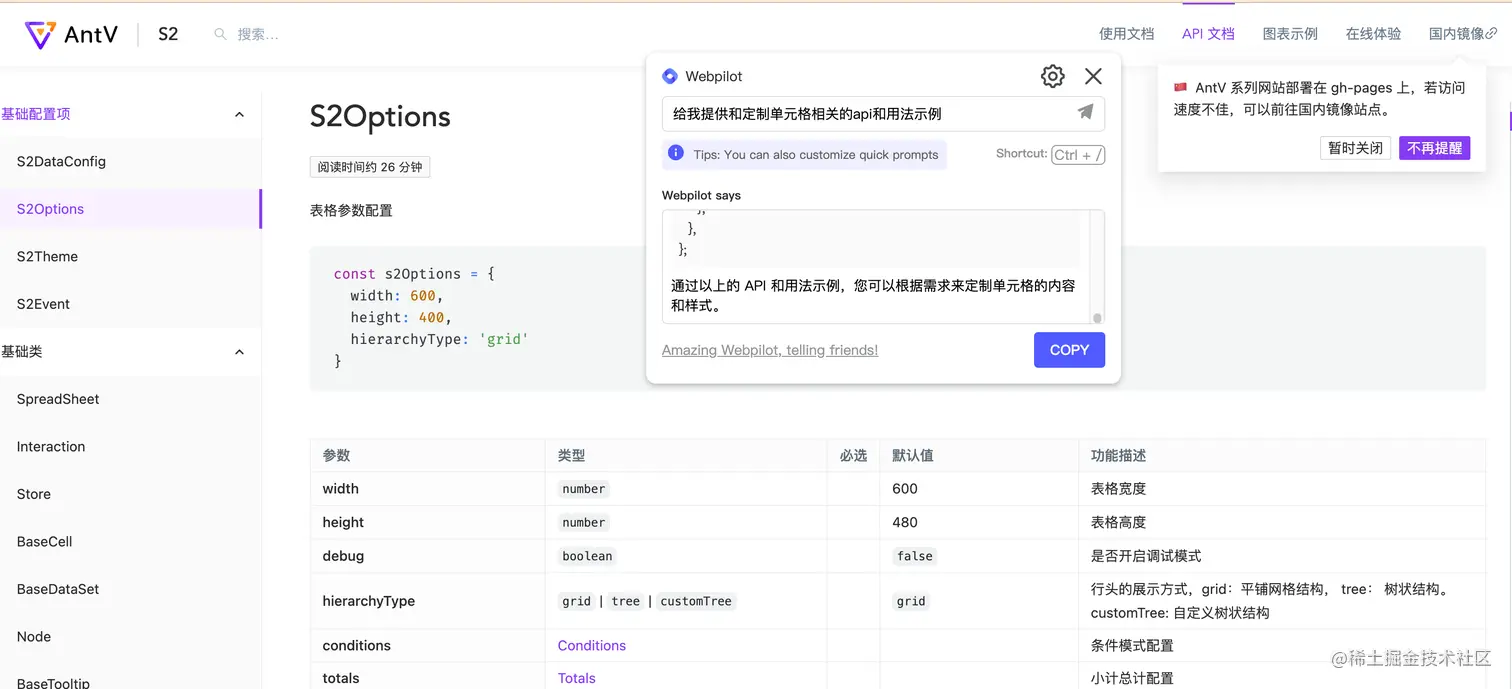Viewport: 1512px width, 689px height.
Task: Click the height parameter cell
Action: (427, 522)
